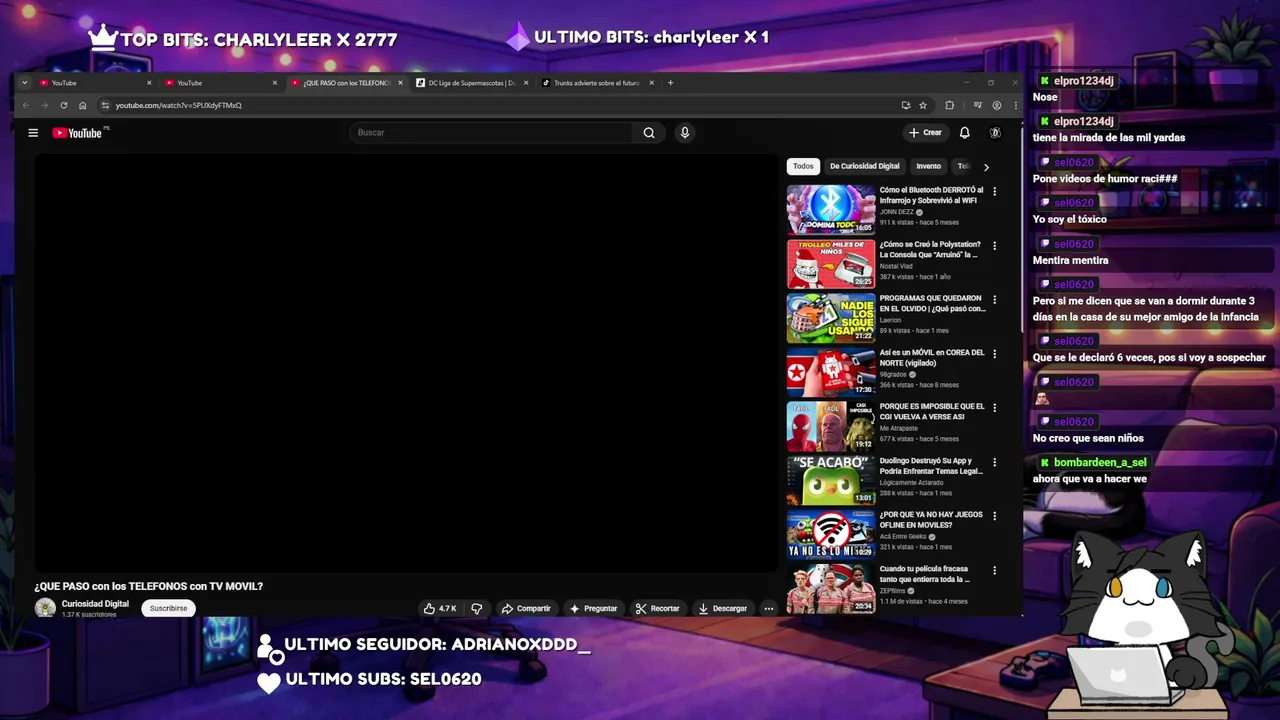This screenshot has height=720, width=1280.
Task: Open the YA NO ES LO MISMO thumbnail
Action: point(831,534)
